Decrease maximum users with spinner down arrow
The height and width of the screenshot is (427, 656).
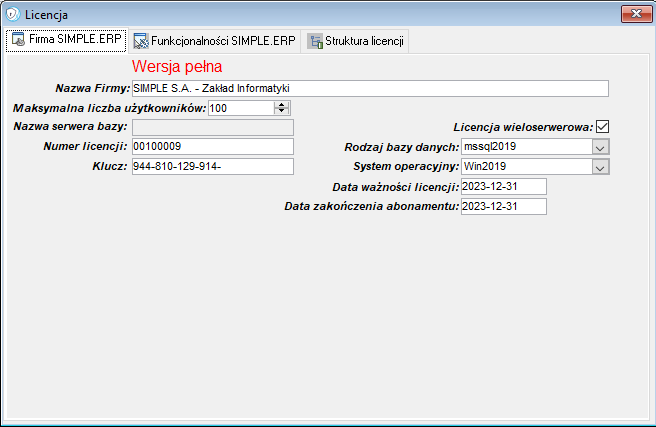(x=282, y=111)
